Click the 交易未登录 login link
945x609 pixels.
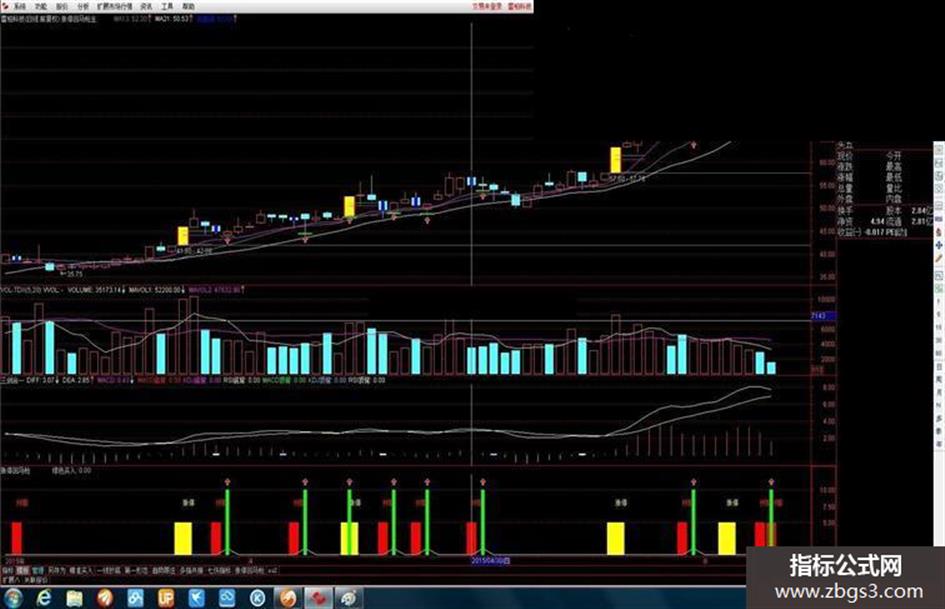[487, 7]
